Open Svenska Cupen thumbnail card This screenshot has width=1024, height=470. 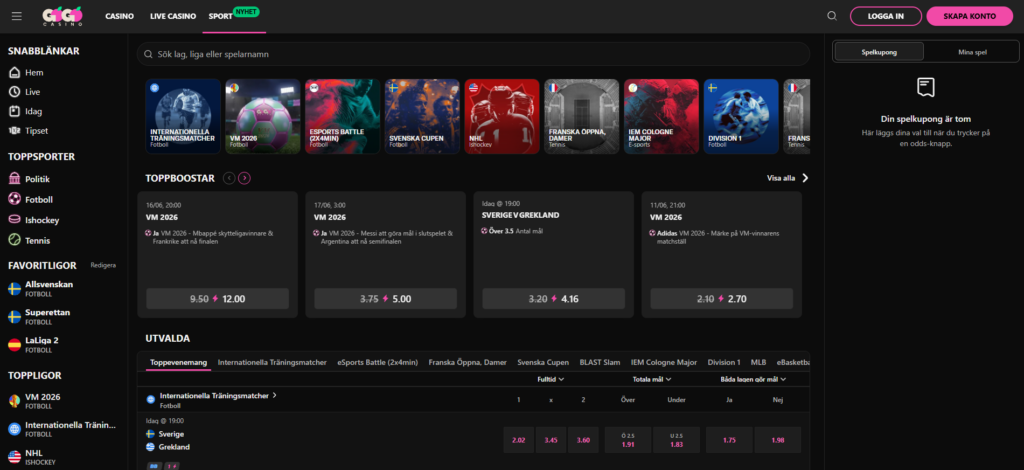[x=422, y=116]
